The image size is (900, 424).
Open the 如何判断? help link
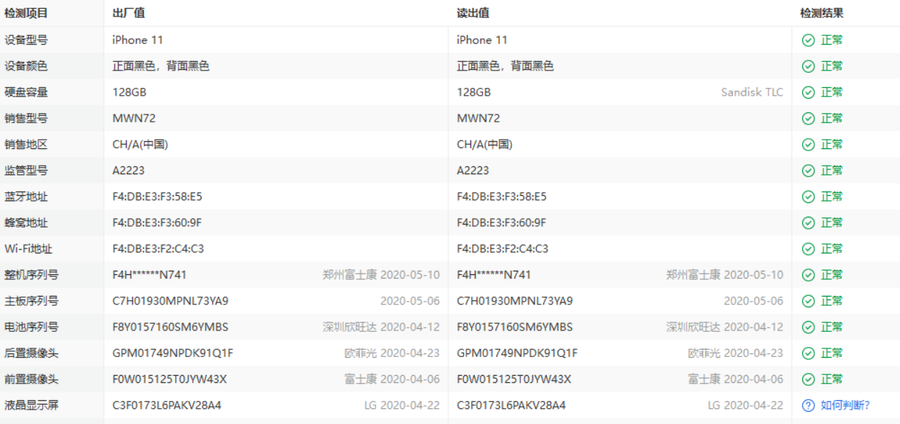pos(845,406)
